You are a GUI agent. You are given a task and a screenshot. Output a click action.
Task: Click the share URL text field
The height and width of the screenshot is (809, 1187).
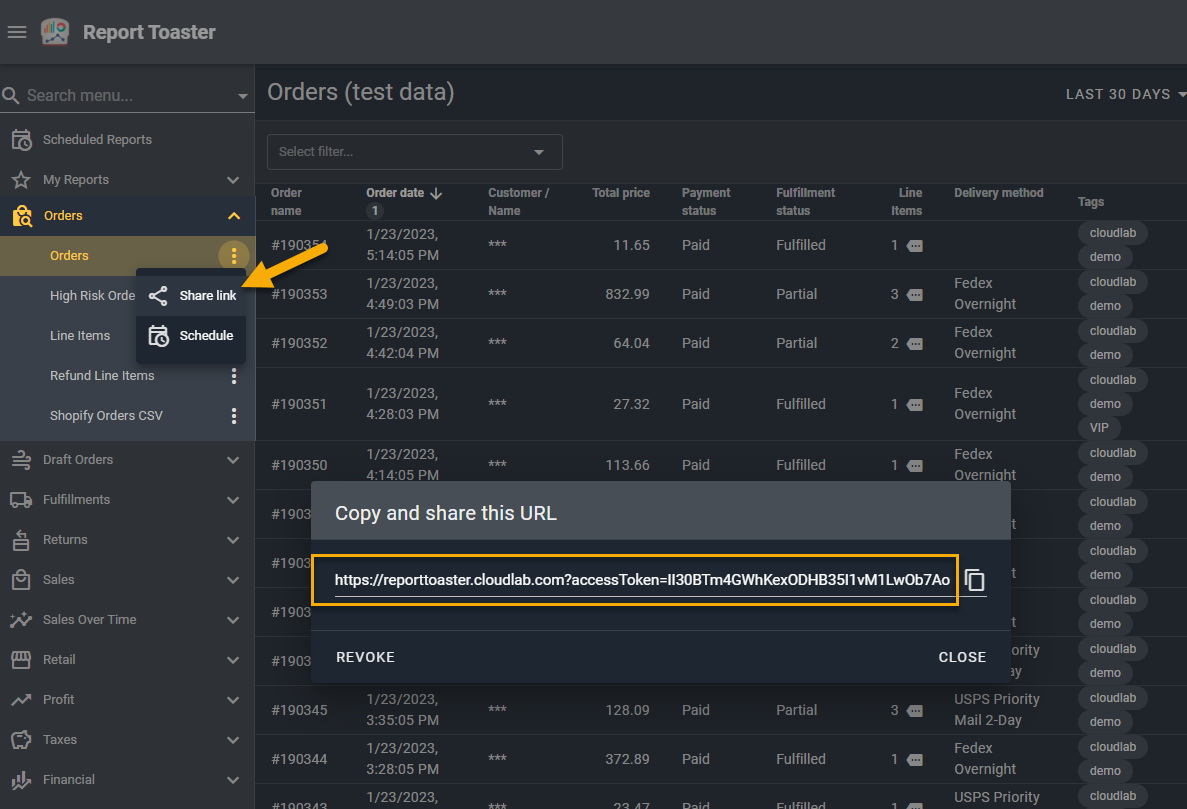click(640, 580)
